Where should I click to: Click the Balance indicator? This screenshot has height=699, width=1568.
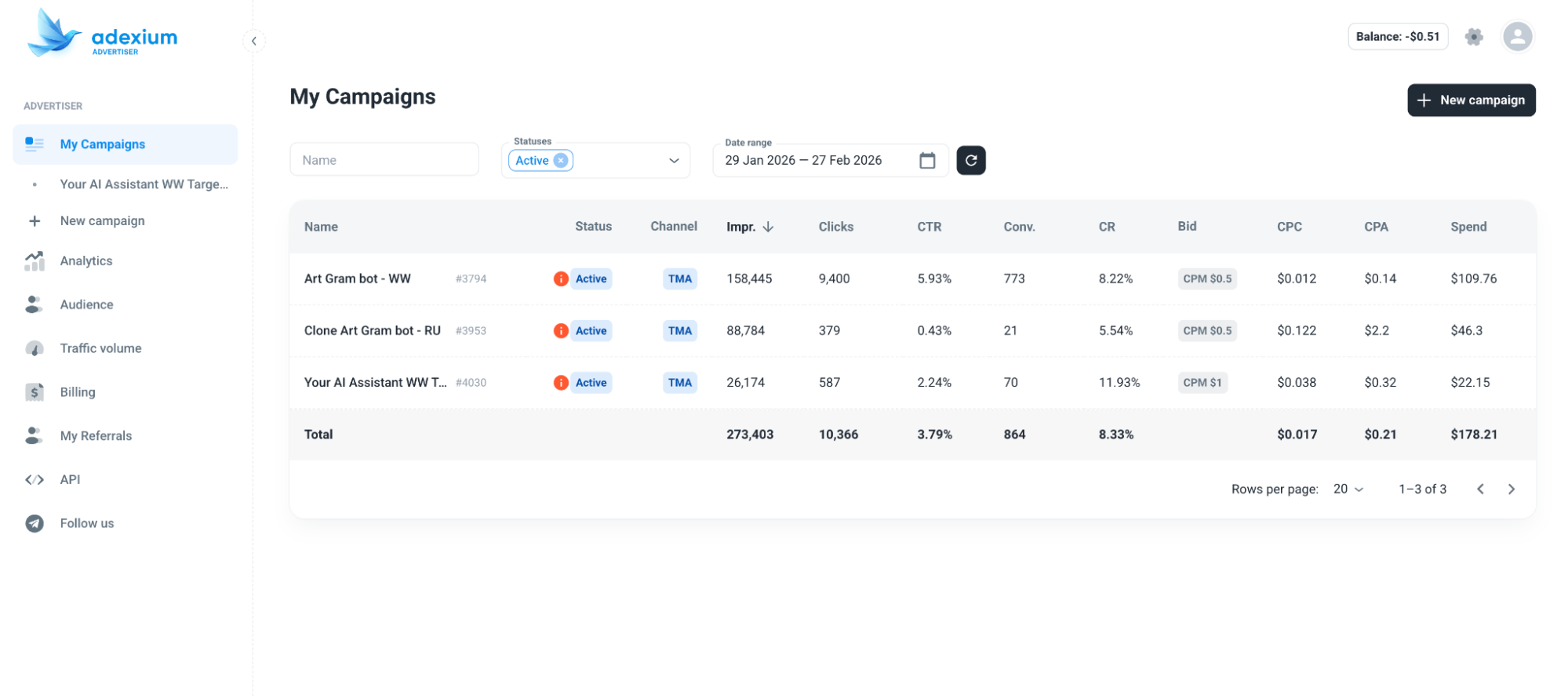click(1397, 37)
